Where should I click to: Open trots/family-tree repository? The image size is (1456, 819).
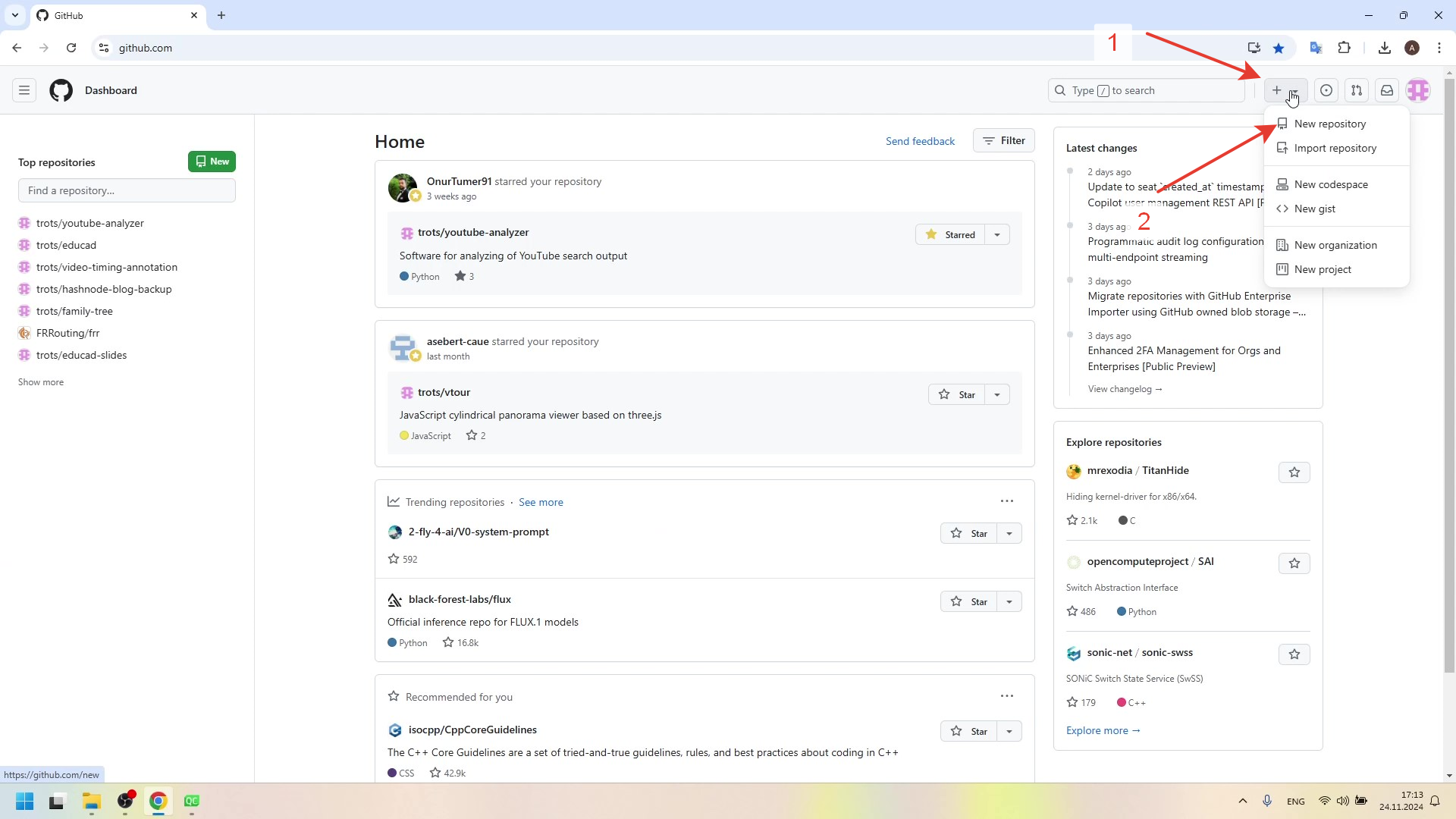(x=74, y=311)
